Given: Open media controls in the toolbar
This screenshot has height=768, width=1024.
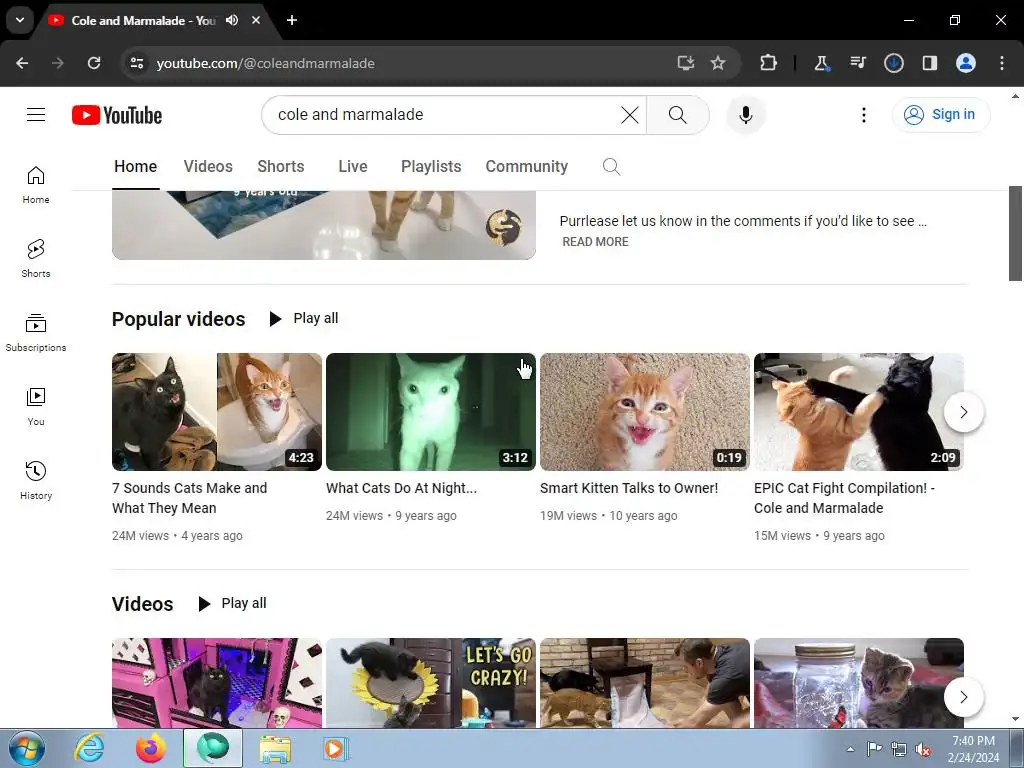Looking at the screenshot, I should pyautogui.click(x=857, y=63).
